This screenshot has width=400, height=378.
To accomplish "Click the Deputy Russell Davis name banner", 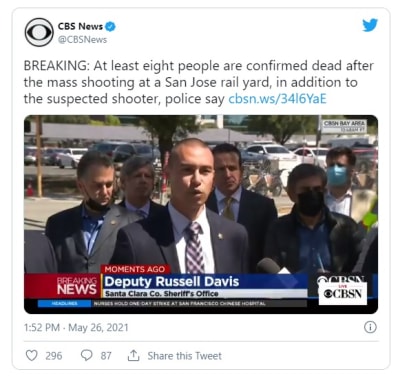I will (172, 282).
